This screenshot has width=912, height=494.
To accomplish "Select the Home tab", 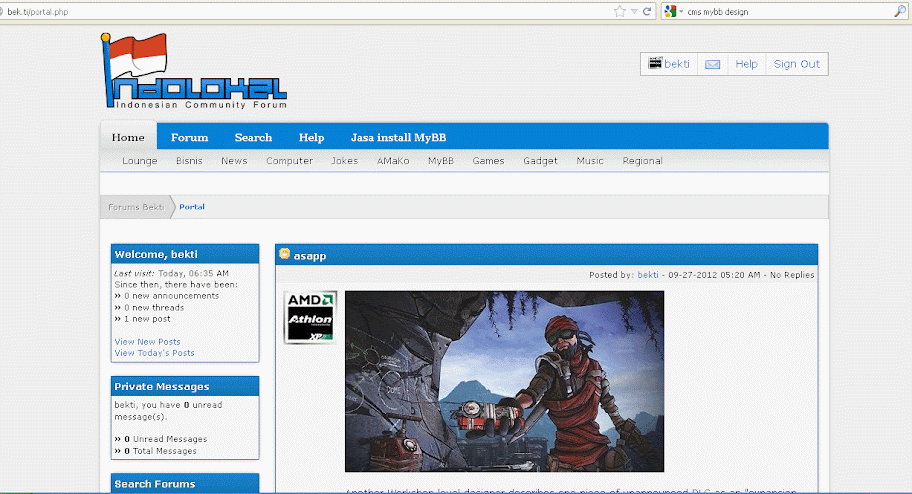I will click(128, 137).
